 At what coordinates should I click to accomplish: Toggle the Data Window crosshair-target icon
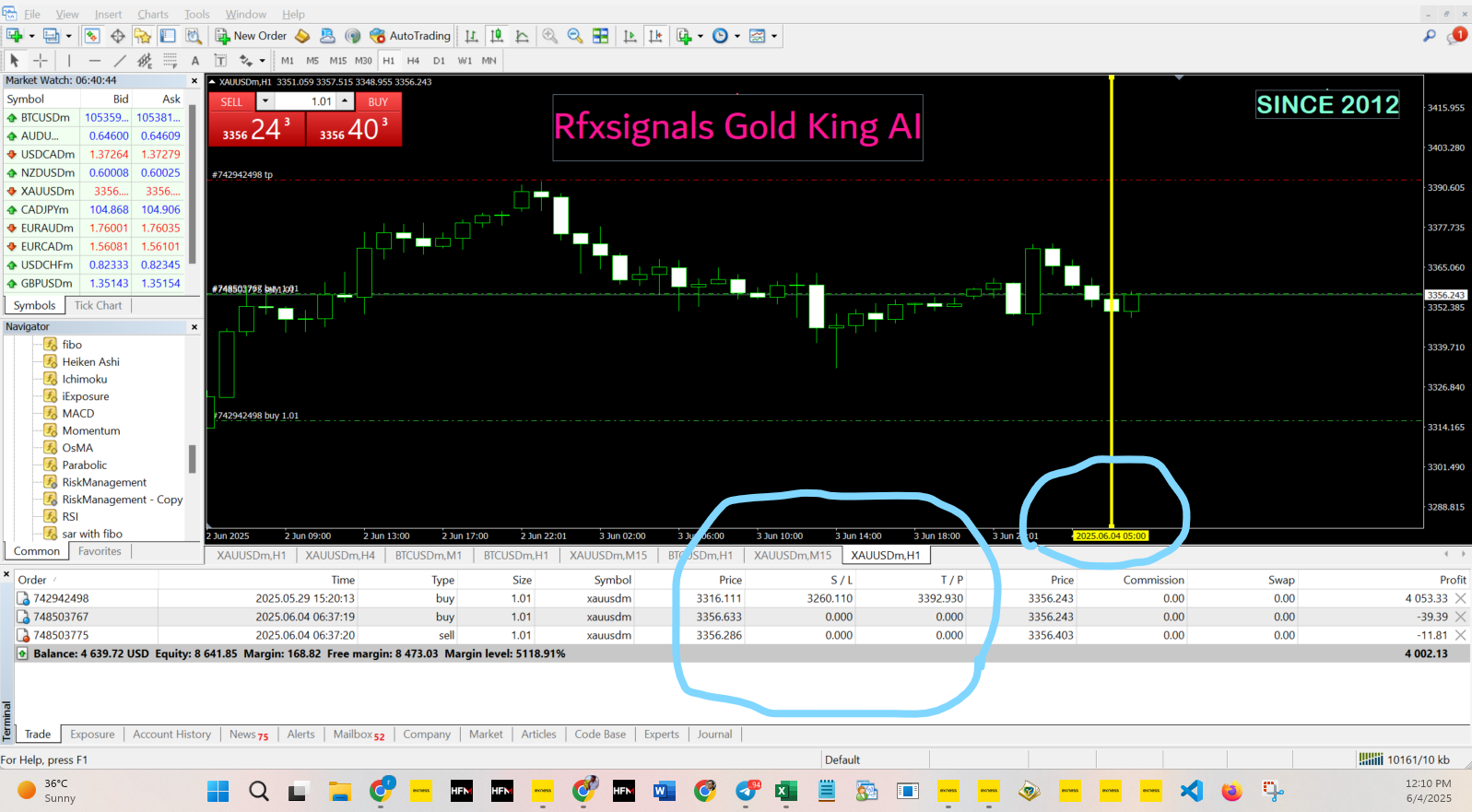(117, 36)
